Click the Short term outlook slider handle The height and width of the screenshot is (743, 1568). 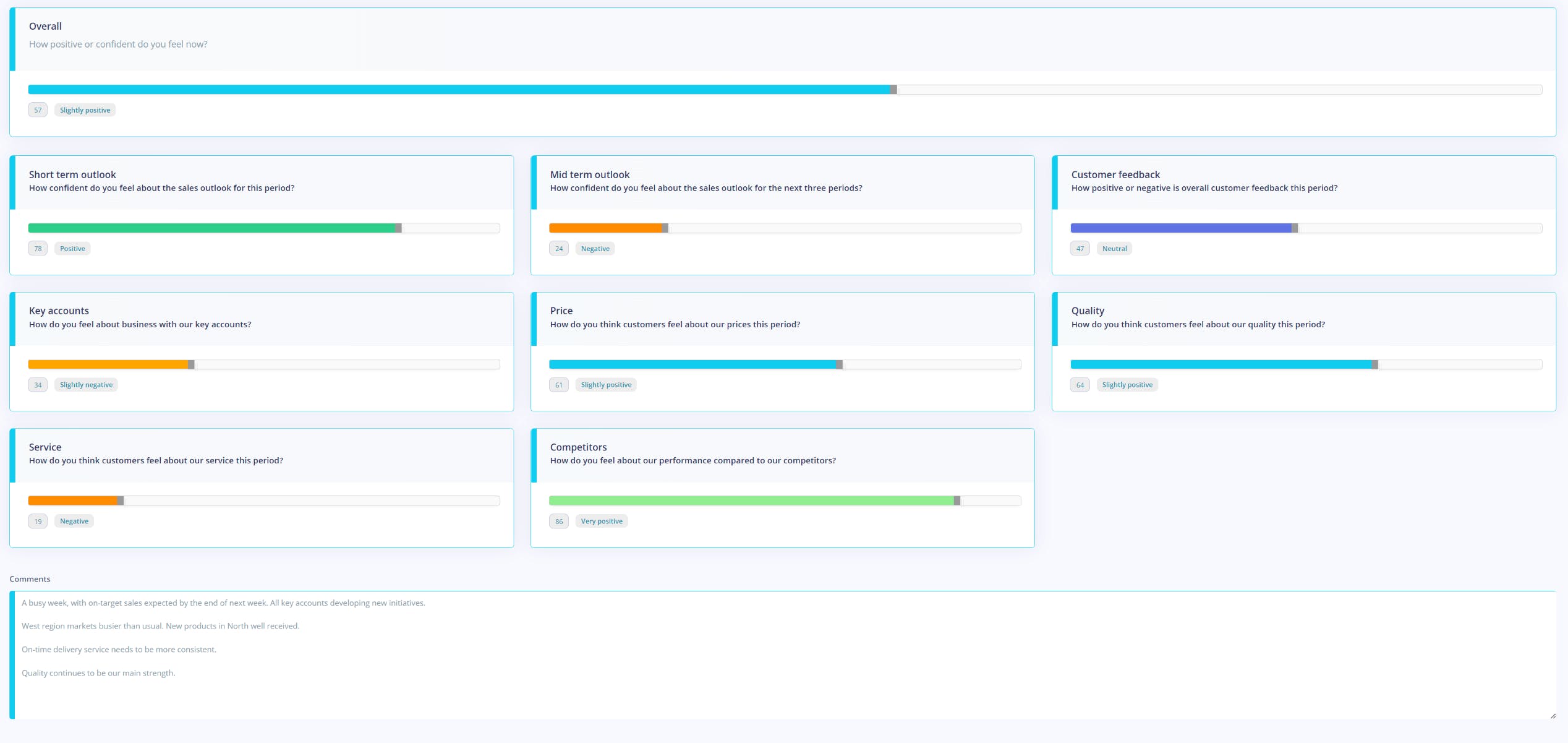point(399,228)
